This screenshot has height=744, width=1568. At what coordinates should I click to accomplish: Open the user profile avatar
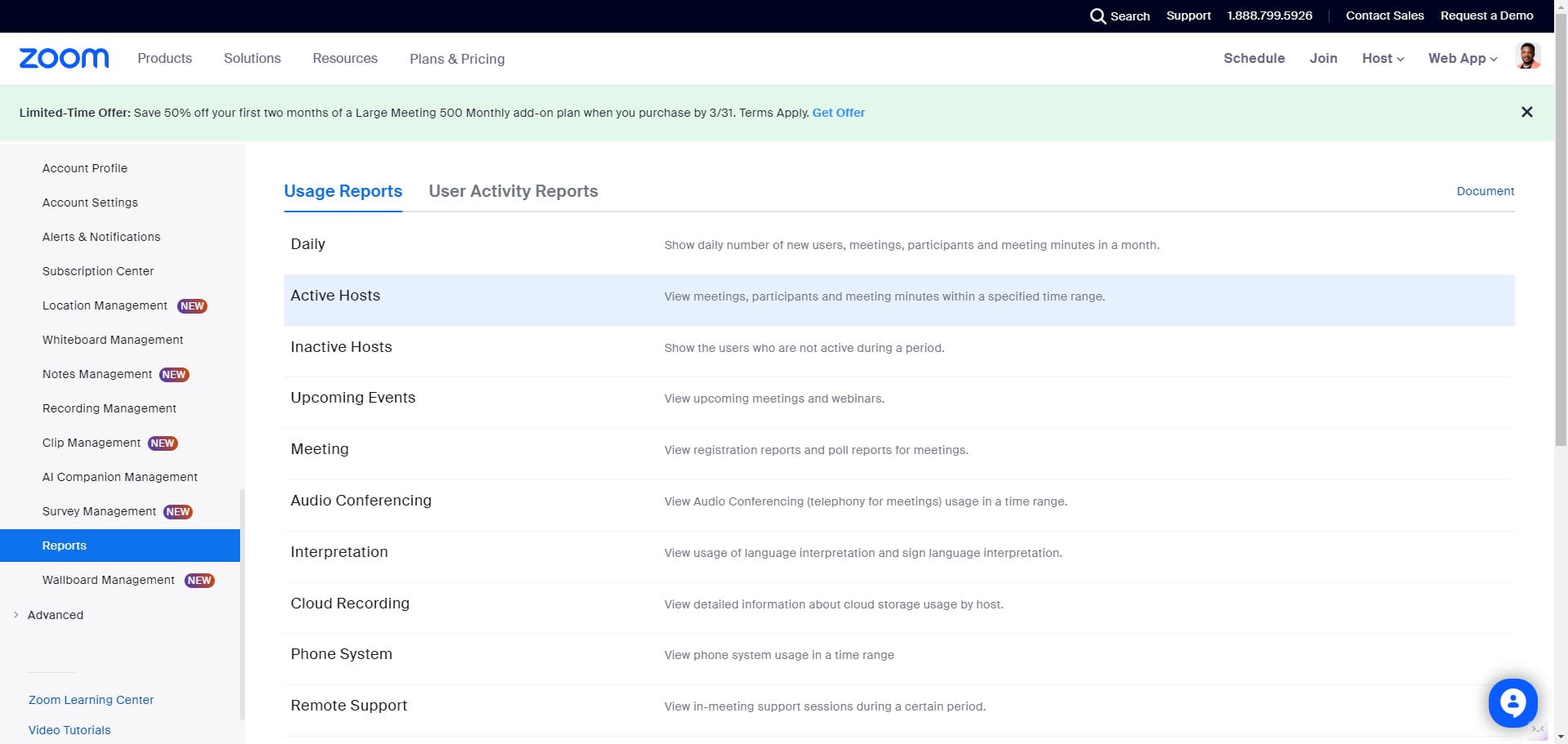(x=1527, y=57)
